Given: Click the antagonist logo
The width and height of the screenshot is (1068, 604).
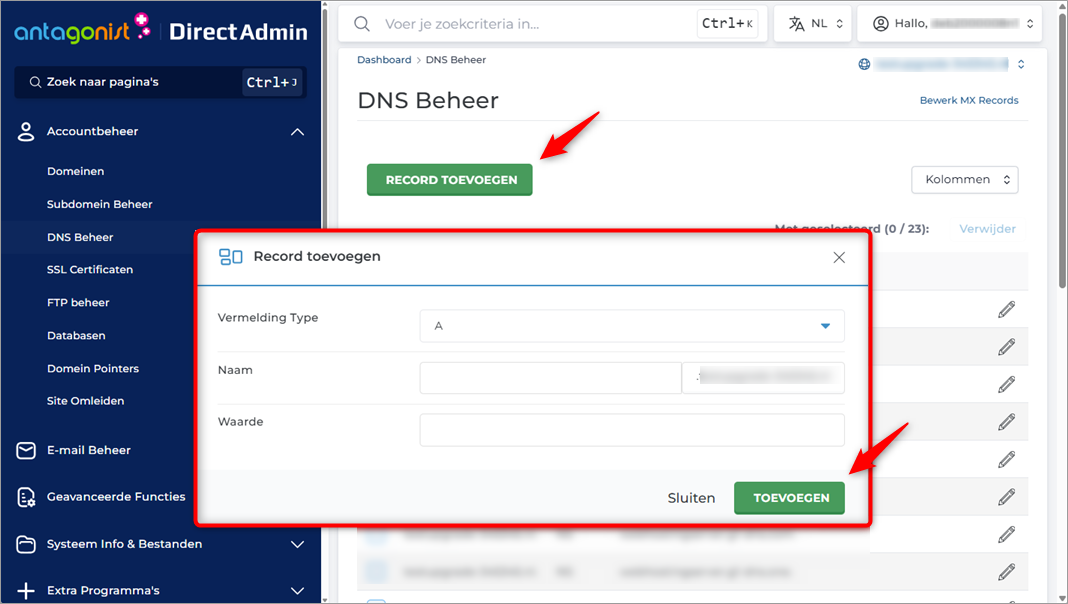Looking at the screenshot, I should 82,29.
